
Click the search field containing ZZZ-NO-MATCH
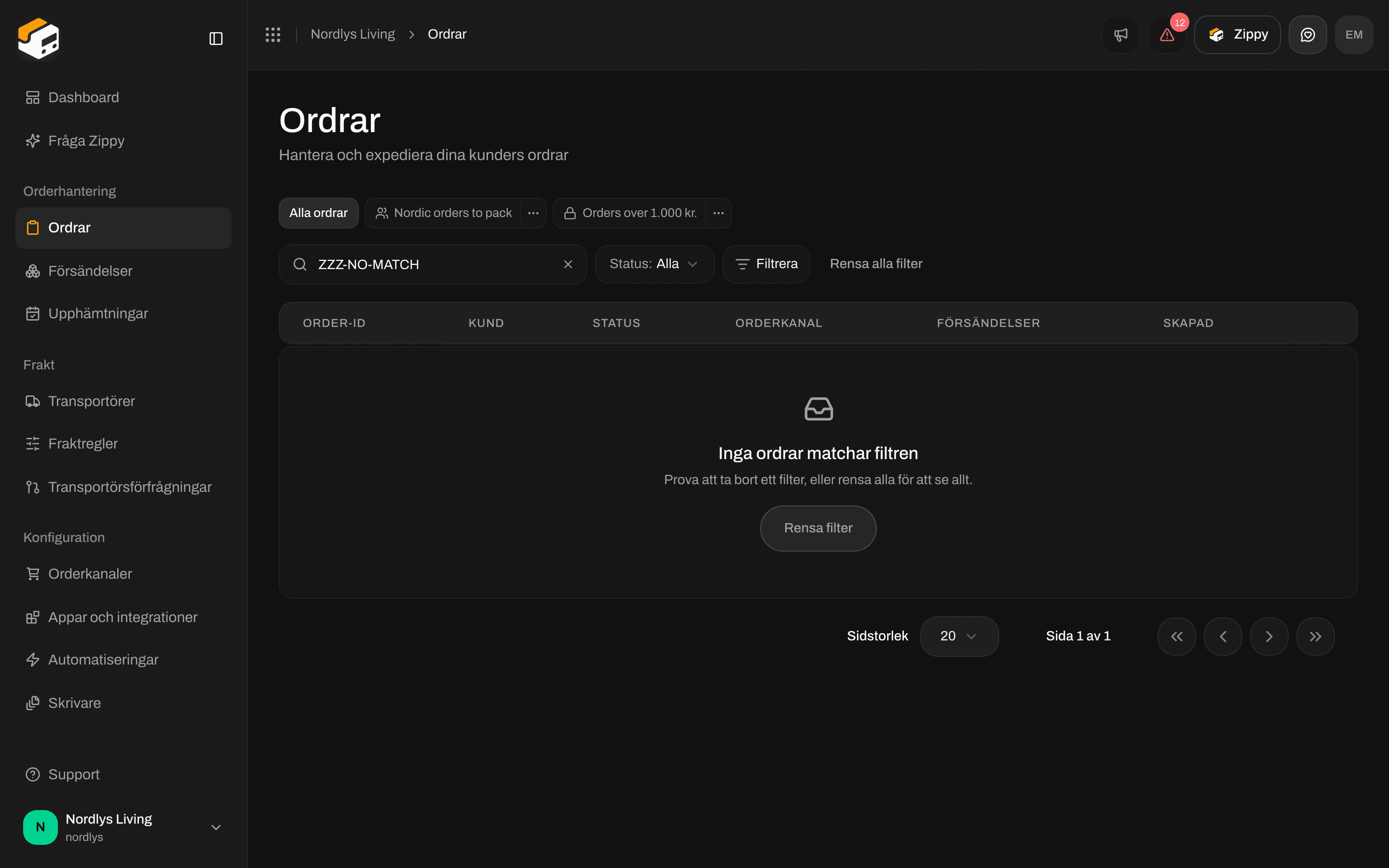pyautogui.click(x=433, y=264)
